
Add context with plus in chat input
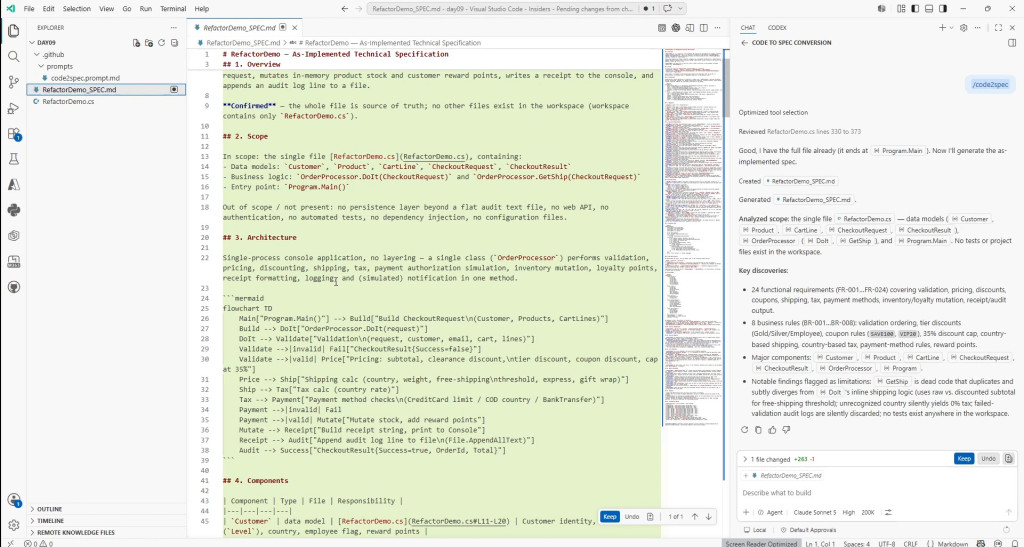(746, 512)
